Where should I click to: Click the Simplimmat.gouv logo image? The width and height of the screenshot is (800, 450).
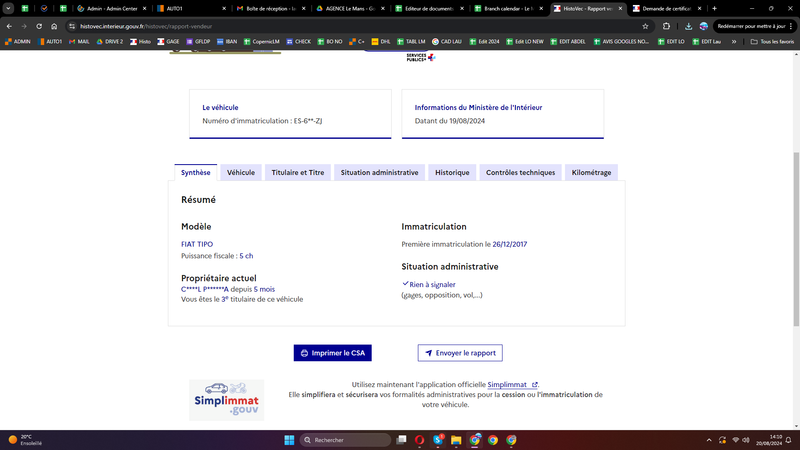(x=227, y=400)
